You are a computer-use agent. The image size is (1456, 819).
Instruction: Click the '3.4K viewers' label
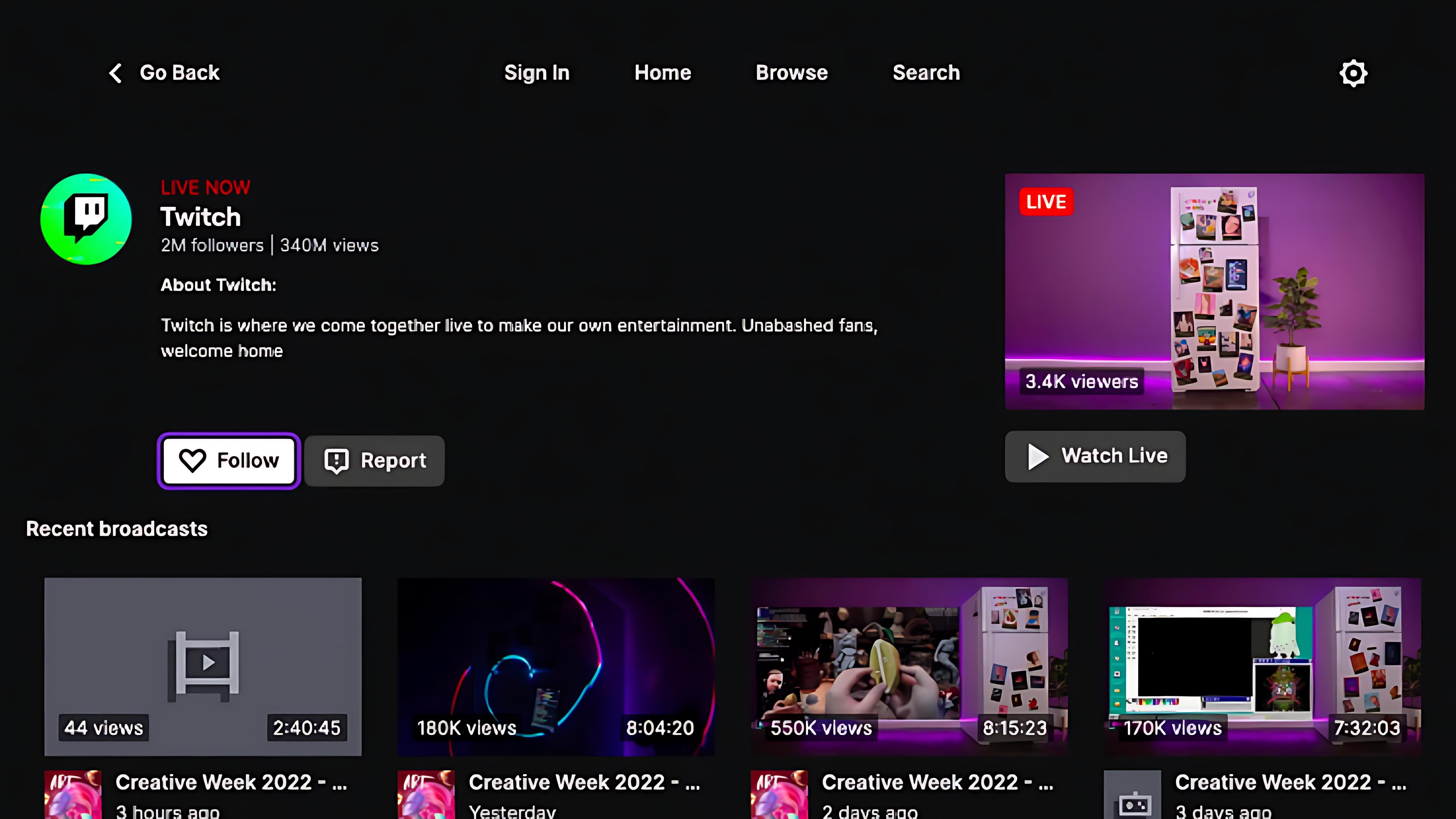coord(1082,382)
